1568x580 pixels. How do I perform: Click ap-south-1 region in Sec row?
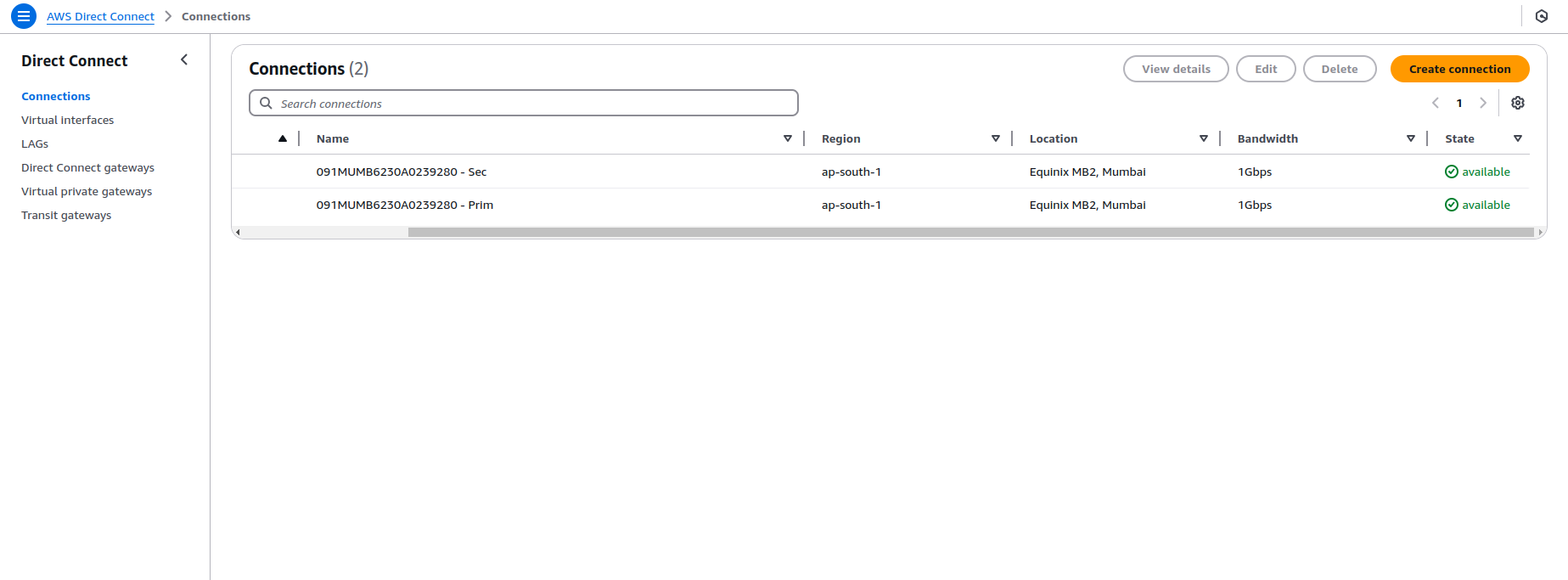tap(851, 172)
